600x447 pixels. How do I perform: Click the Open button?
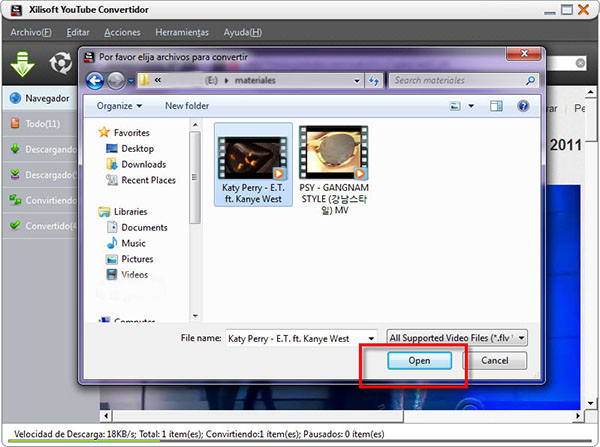tap(419, 361)
